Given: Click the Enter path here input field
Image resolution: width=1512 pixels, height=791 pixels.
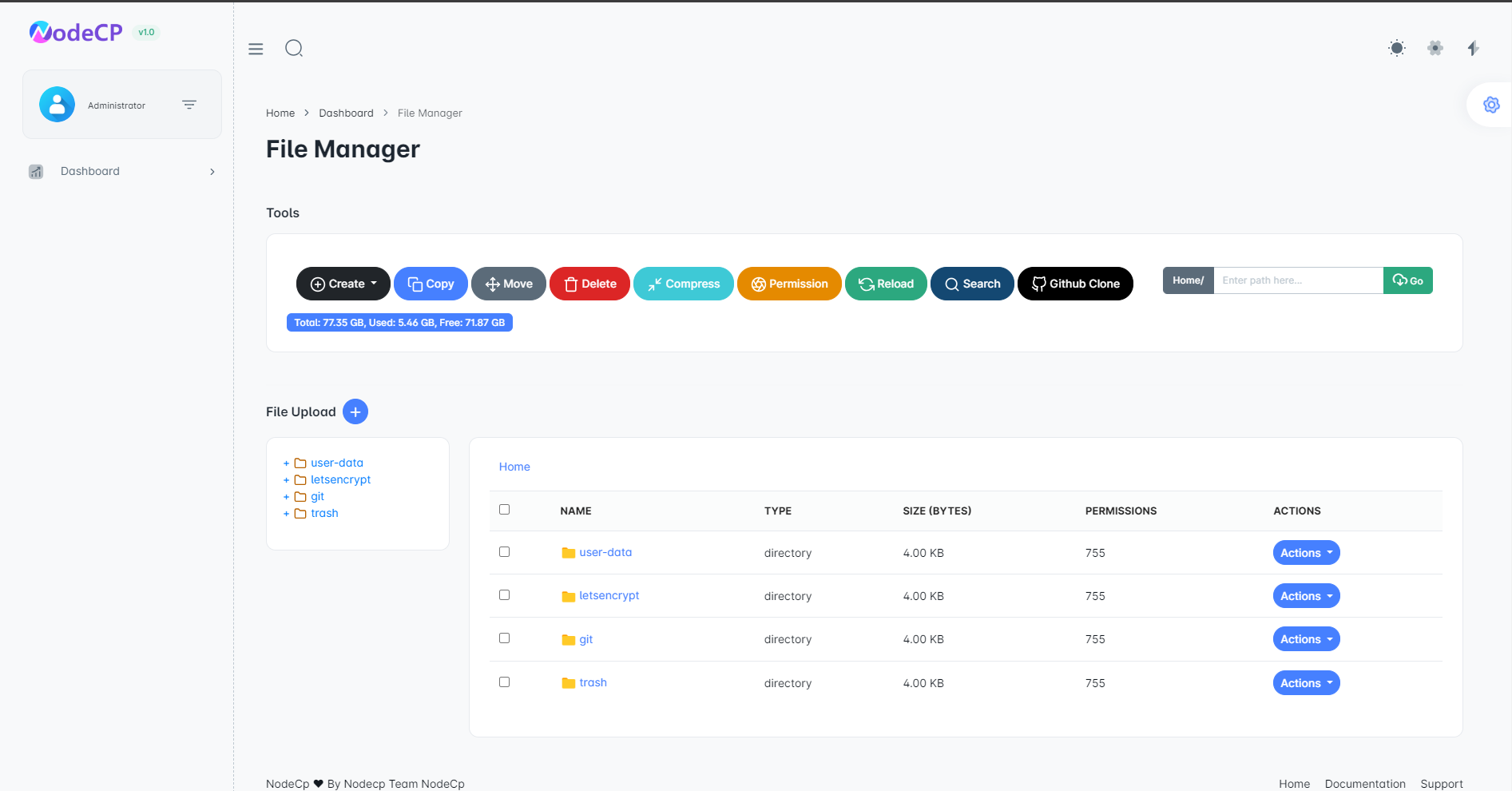Looking at the screenshot, I should click(x=1298, y=280).
